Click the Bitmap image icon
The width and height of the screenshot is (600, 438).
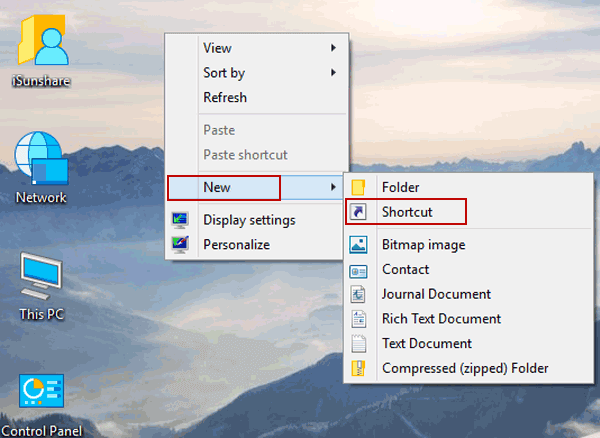359,244
